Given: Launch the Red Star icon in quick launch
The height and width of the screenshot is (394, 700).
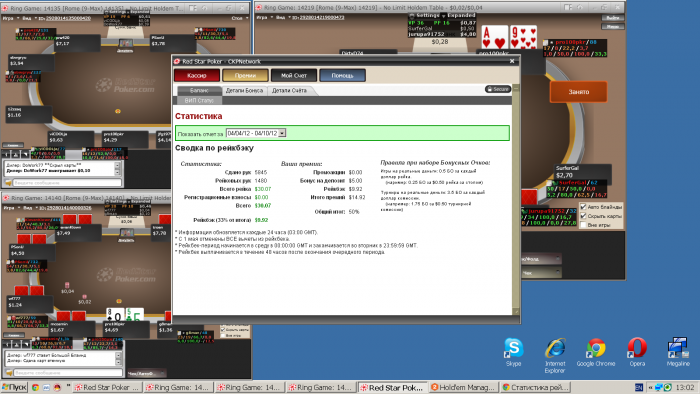Looking at the screenshot, I should [x=57, y=387].
